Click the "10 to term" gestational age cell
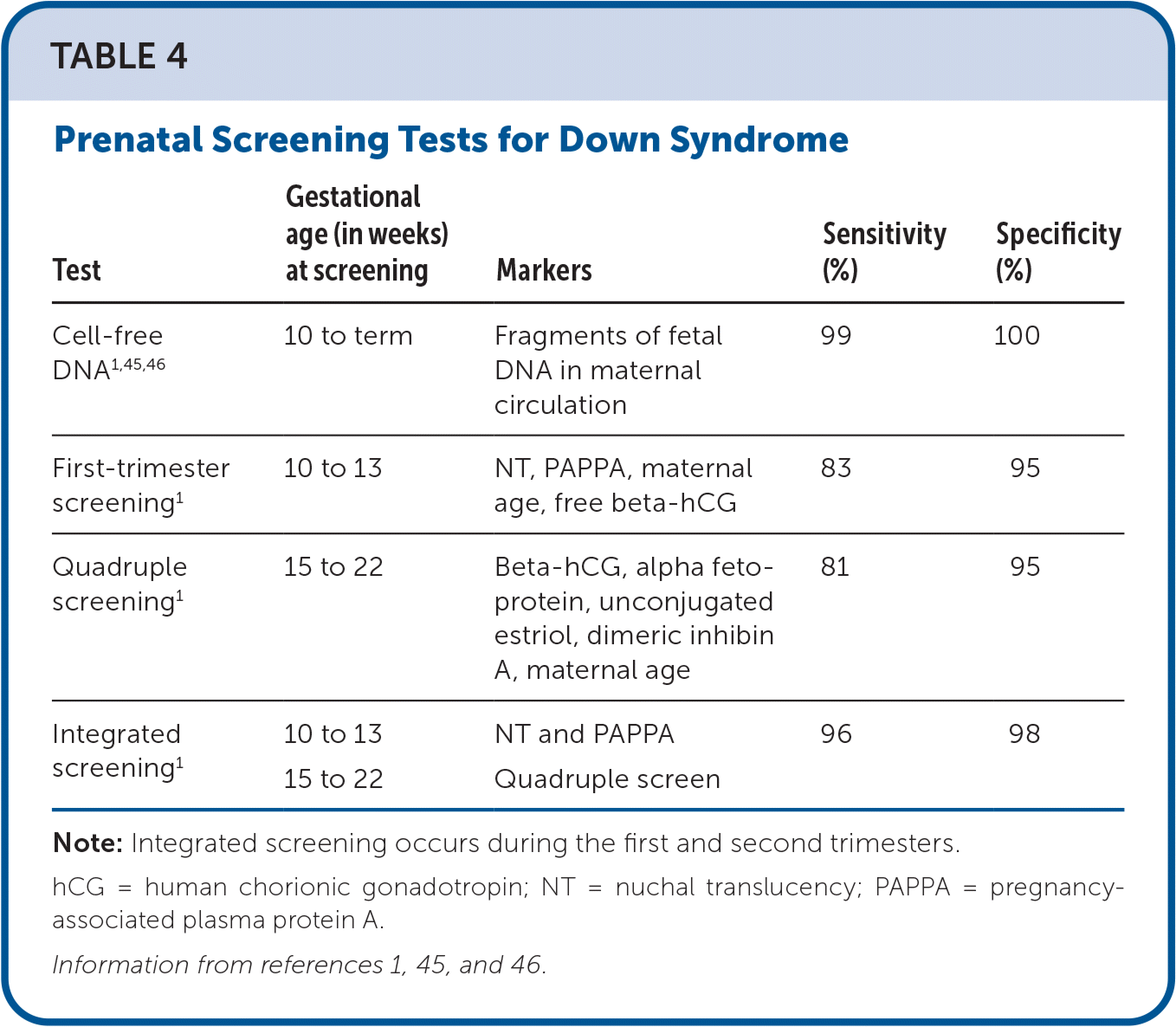 click(348, 336)
